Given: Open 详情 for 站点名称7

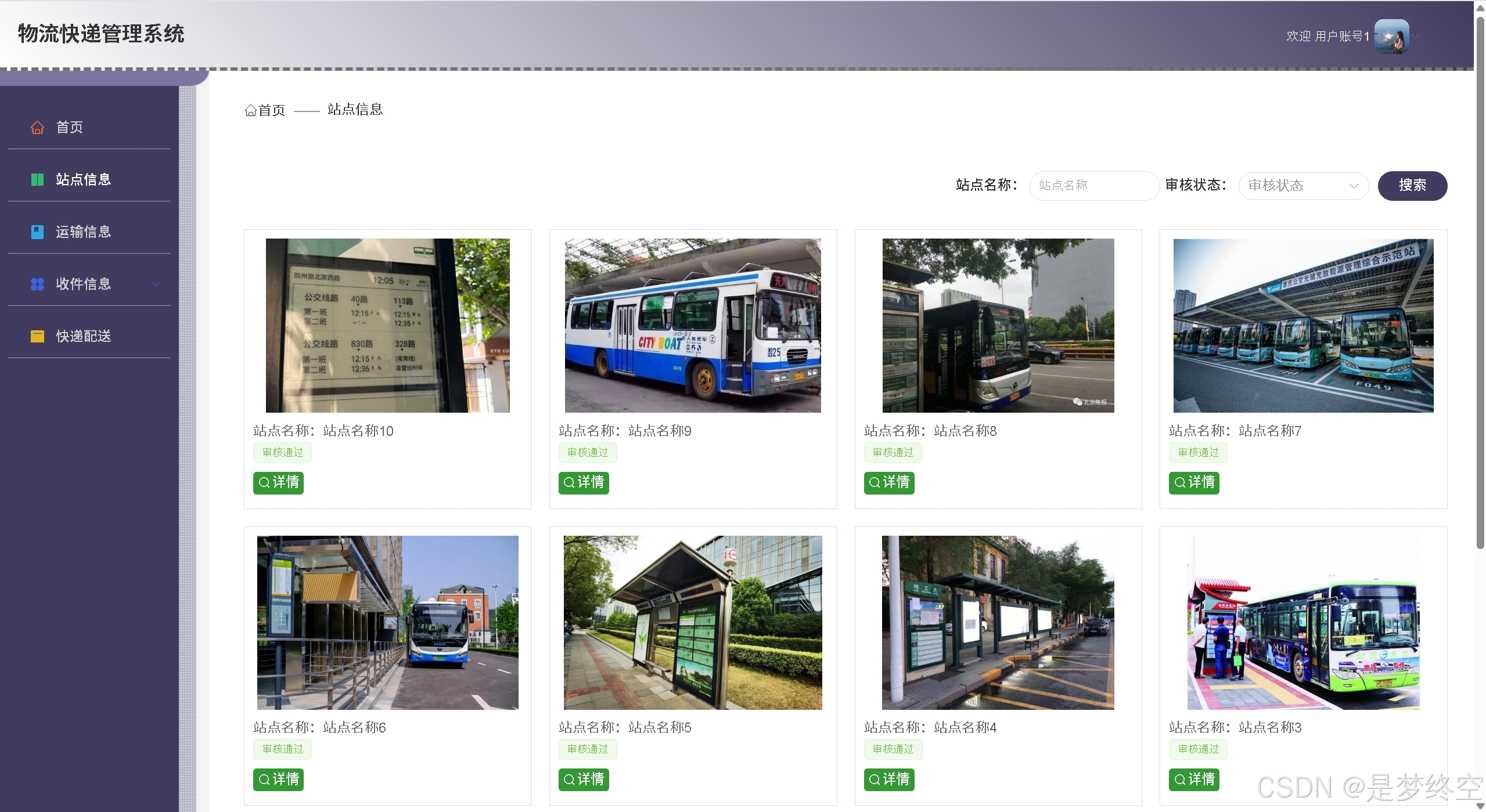Looking at the screenshot, I should 1193,483.
